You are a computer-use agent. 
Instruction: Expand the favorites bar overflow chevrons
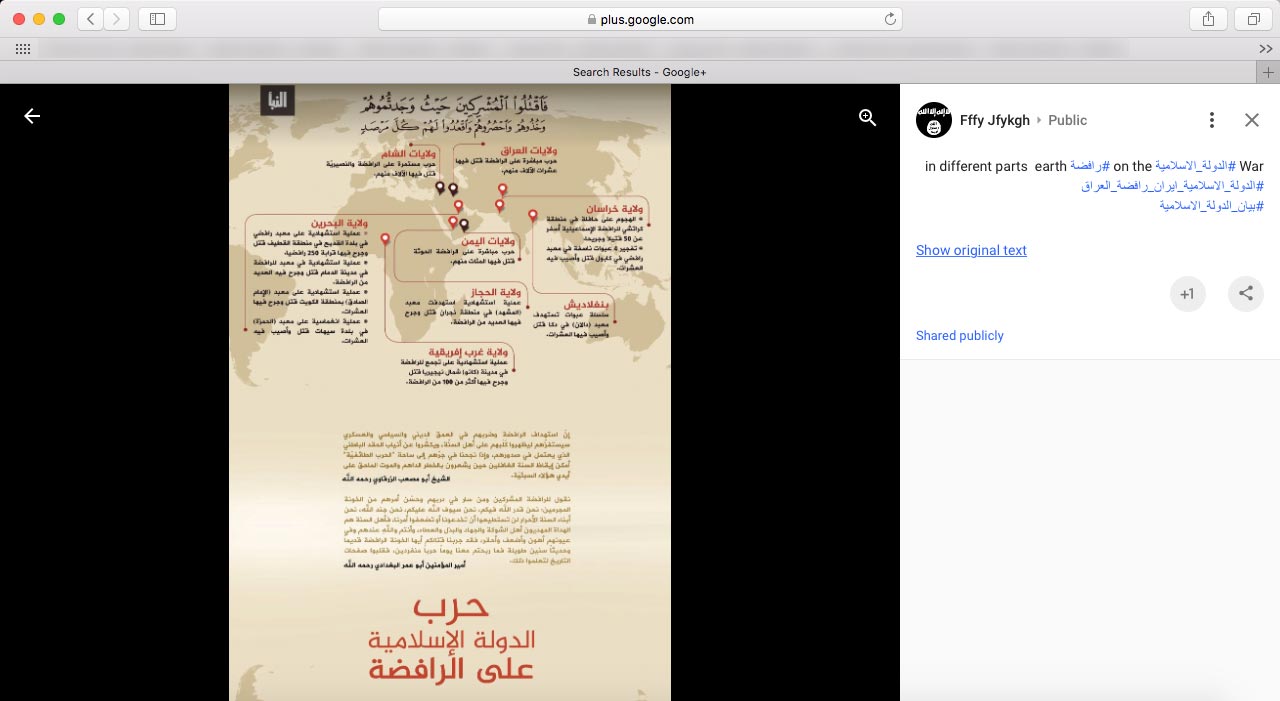point(1265,49)
